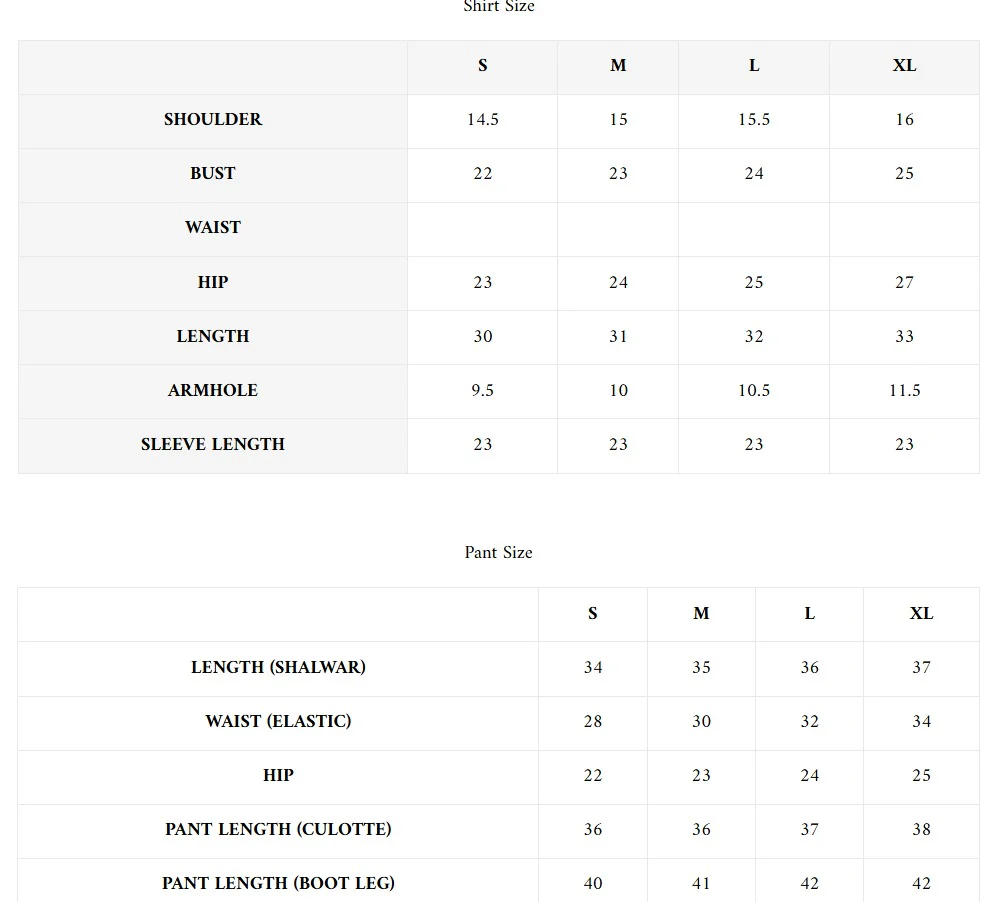The width and height of the screenshot is (991, 902).
Task: Select elastic waist value 28 for size S
Action: [593, 722]
